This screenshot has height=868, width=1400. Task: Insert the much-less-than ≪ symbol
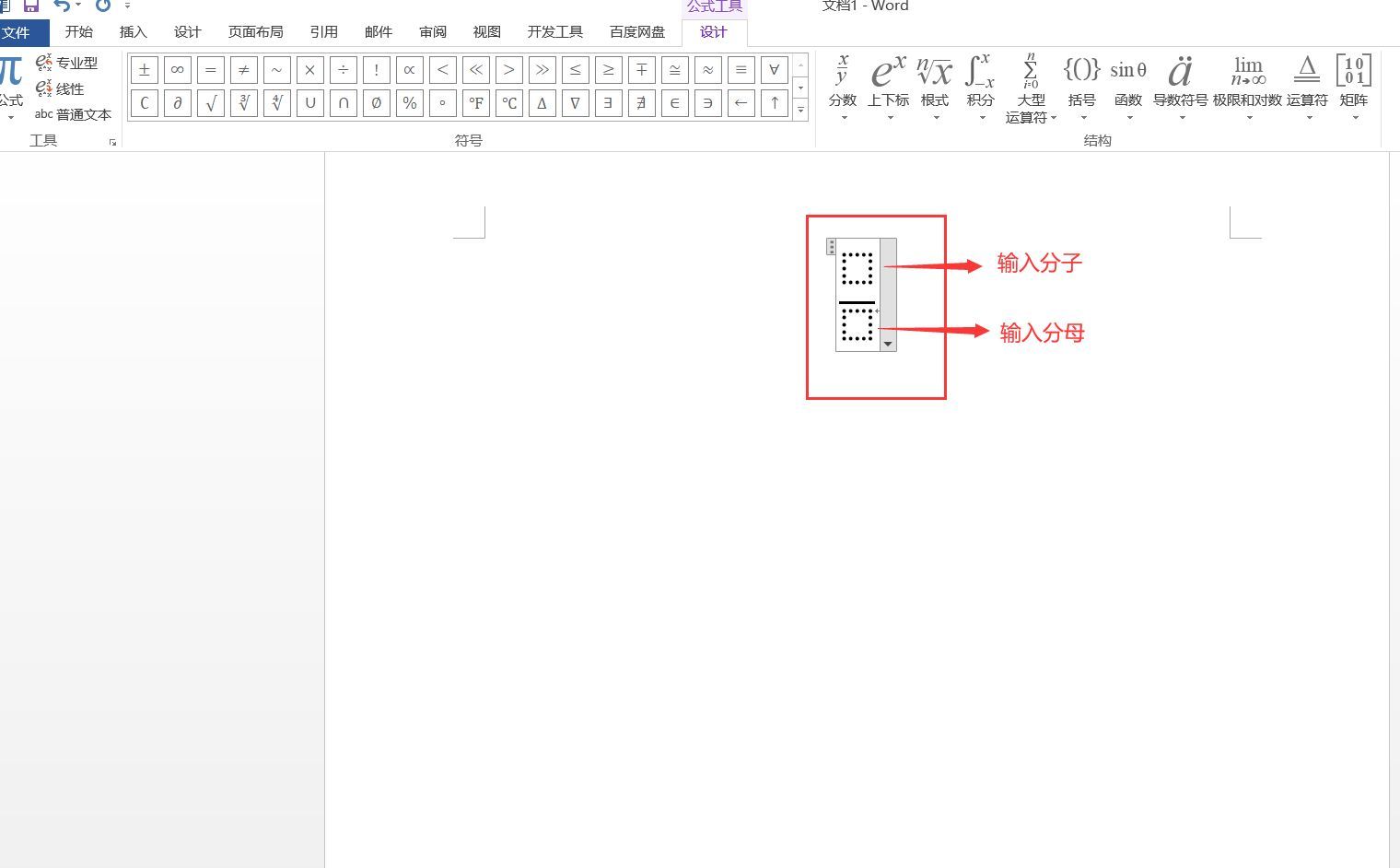pyautogui.click(x=476, y=70)
